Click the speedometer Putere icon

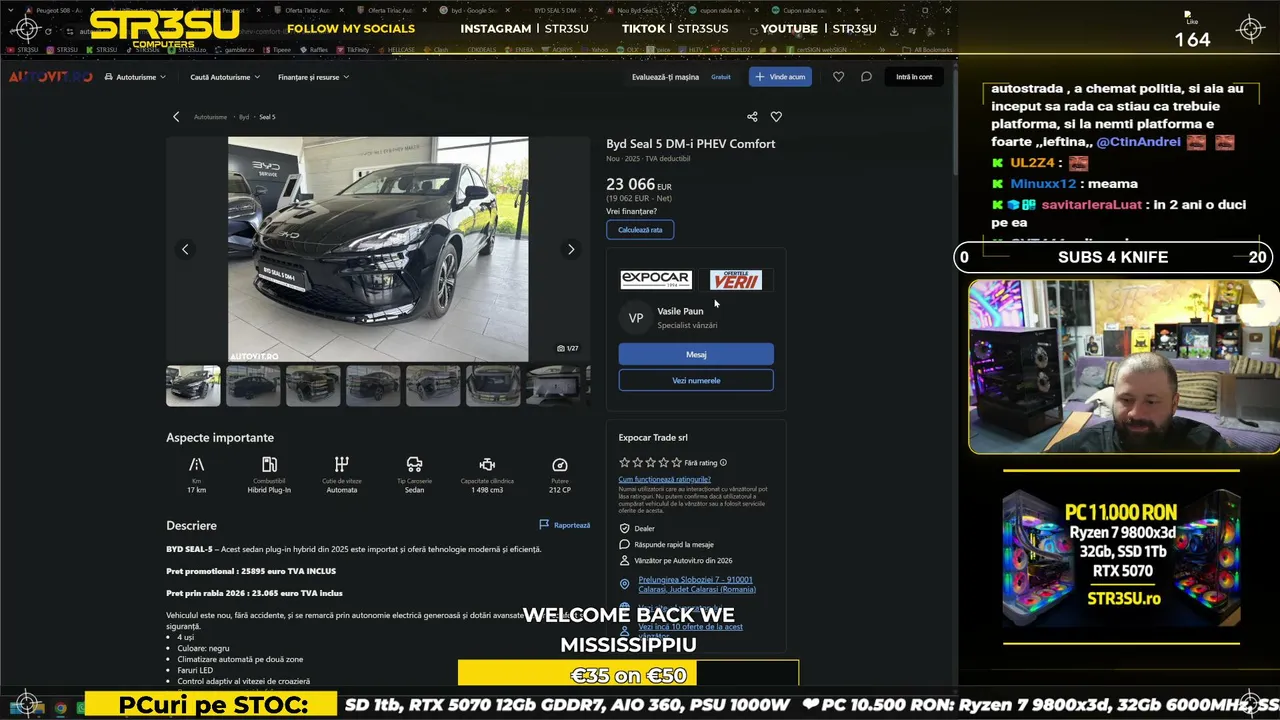point(560,464)
